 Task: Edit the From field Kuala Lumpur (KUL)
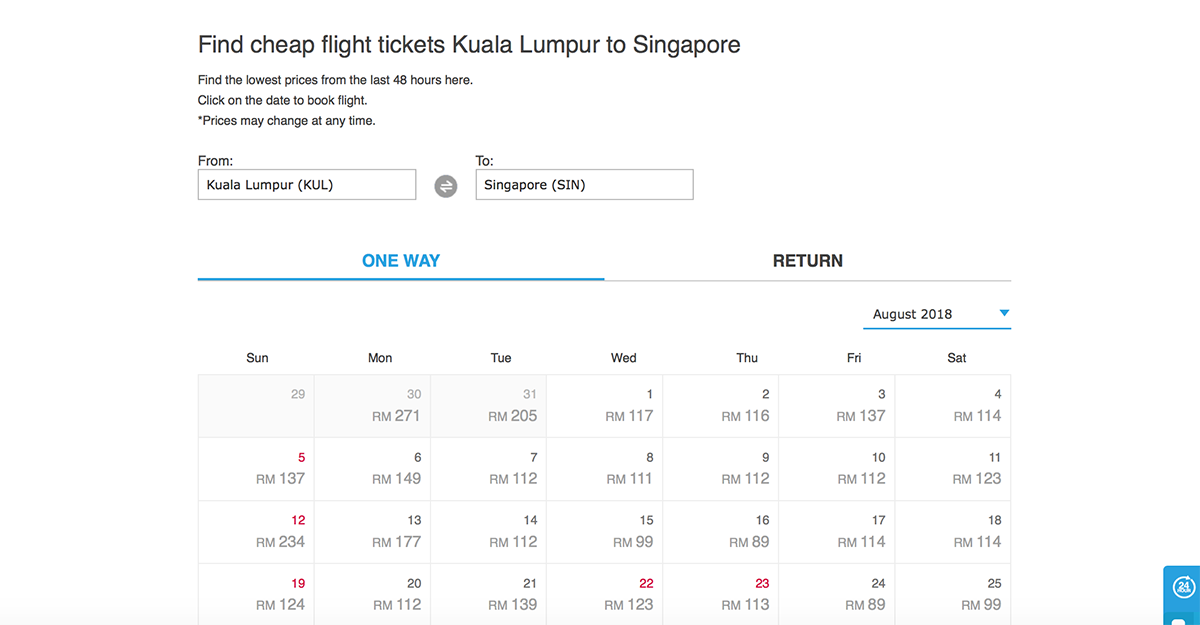307,185
